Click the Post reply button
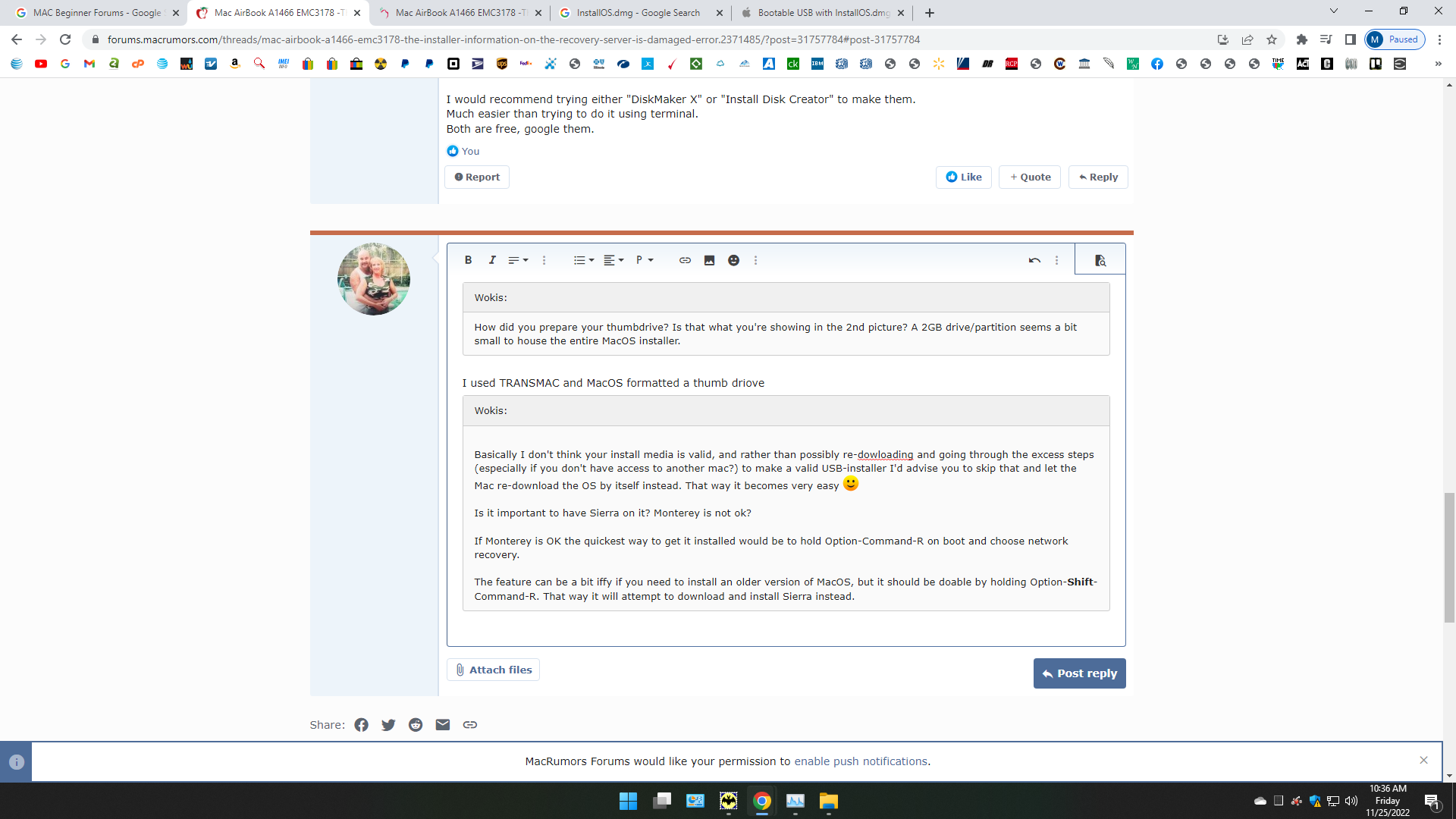The width and height of the screenshot is (1456, 819). click(x=1079, y=673)
